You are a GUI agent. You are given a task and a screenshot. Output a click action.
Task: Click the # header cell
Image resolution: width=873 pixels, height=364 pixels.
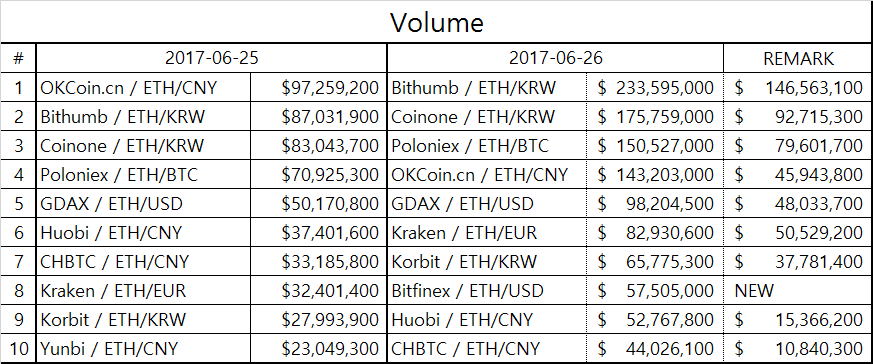coord(18,58)
